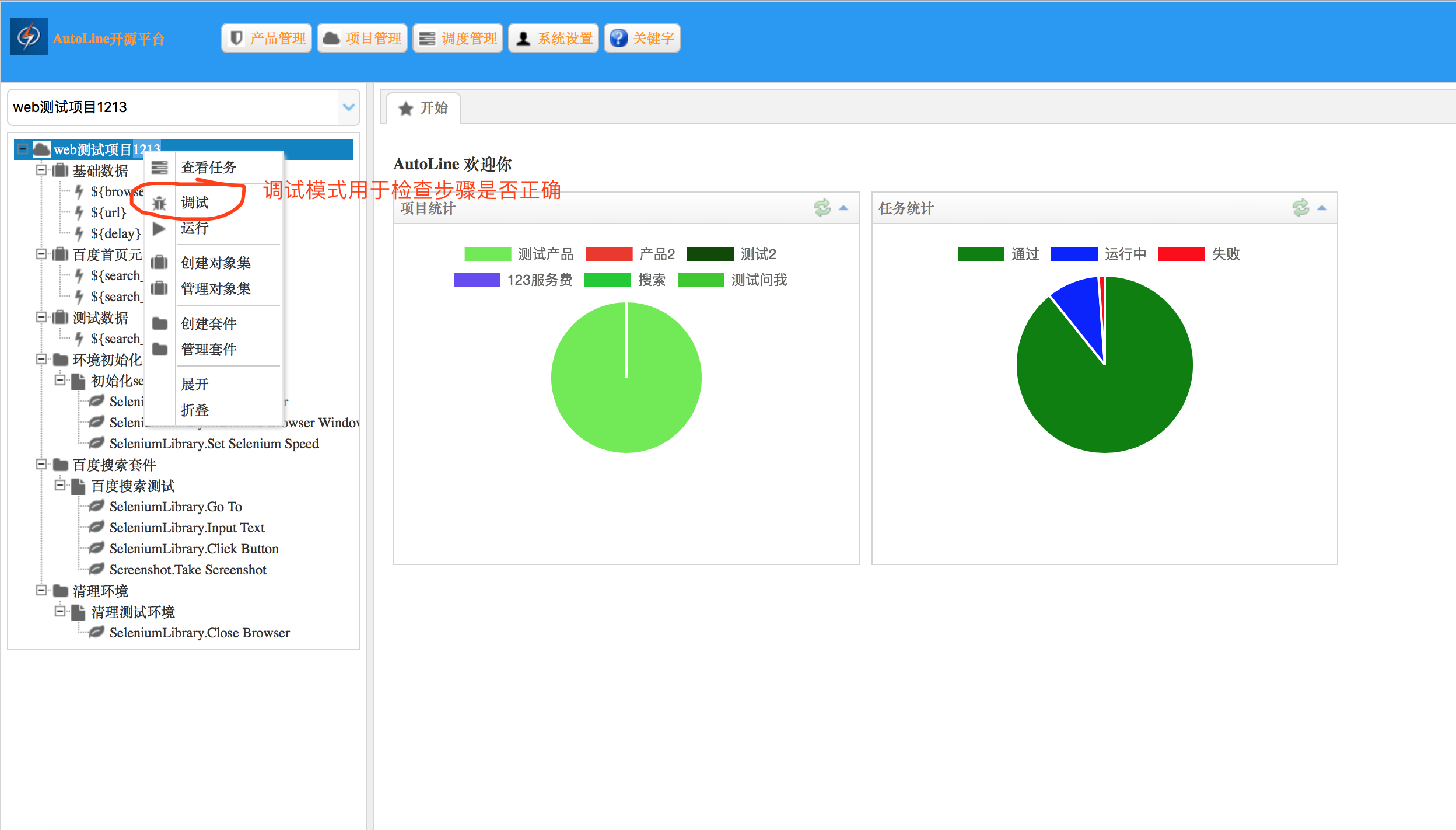Collapse the 百度搜索套件 tree node
This screenshot has width=1456, height=830.
(x=41, y=465)
